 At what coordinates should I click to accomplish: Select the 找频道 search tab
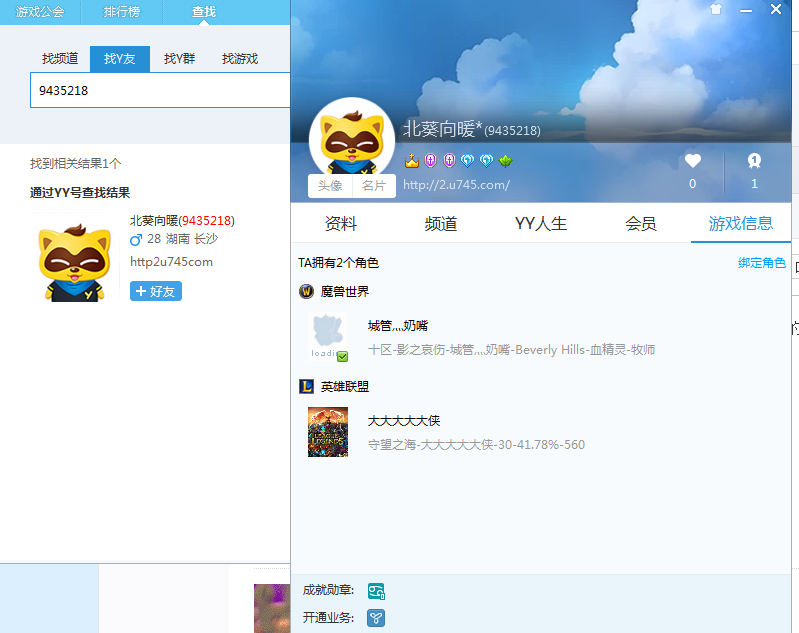pyautogui.click(x=60, y=59)
